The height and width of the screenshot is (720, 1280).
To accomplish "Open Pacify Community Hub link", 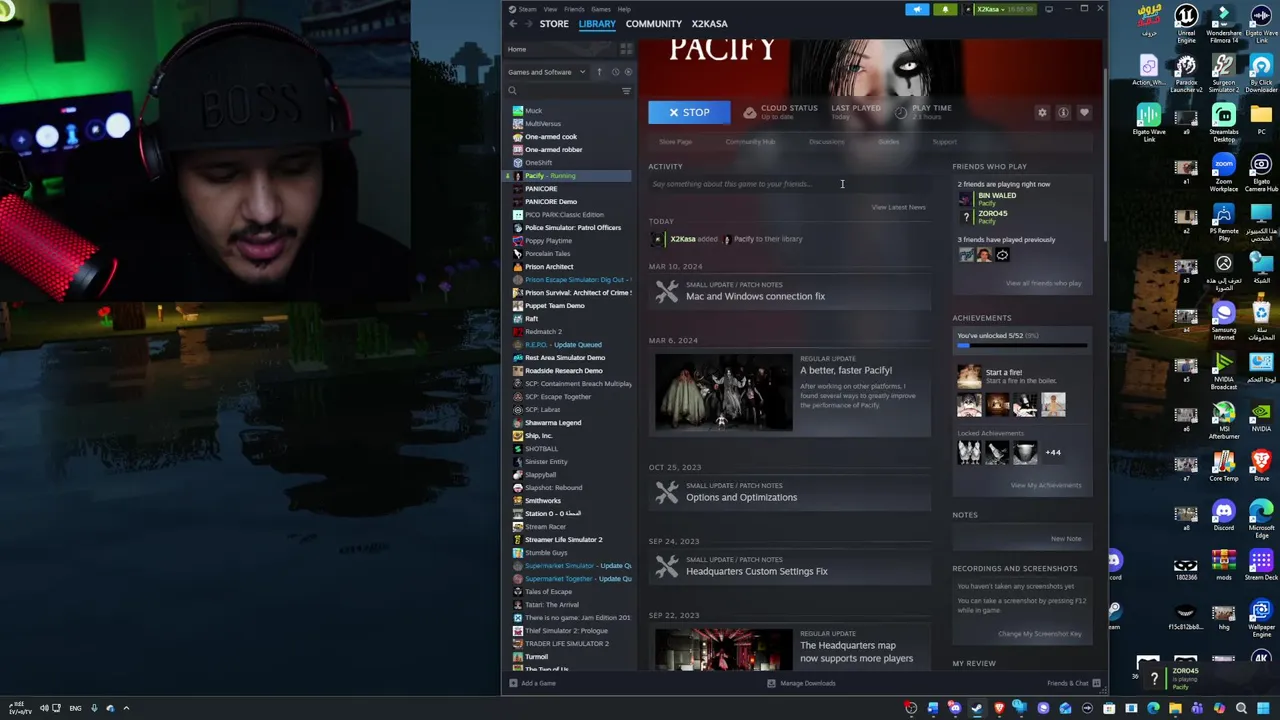I will (750, 142).
